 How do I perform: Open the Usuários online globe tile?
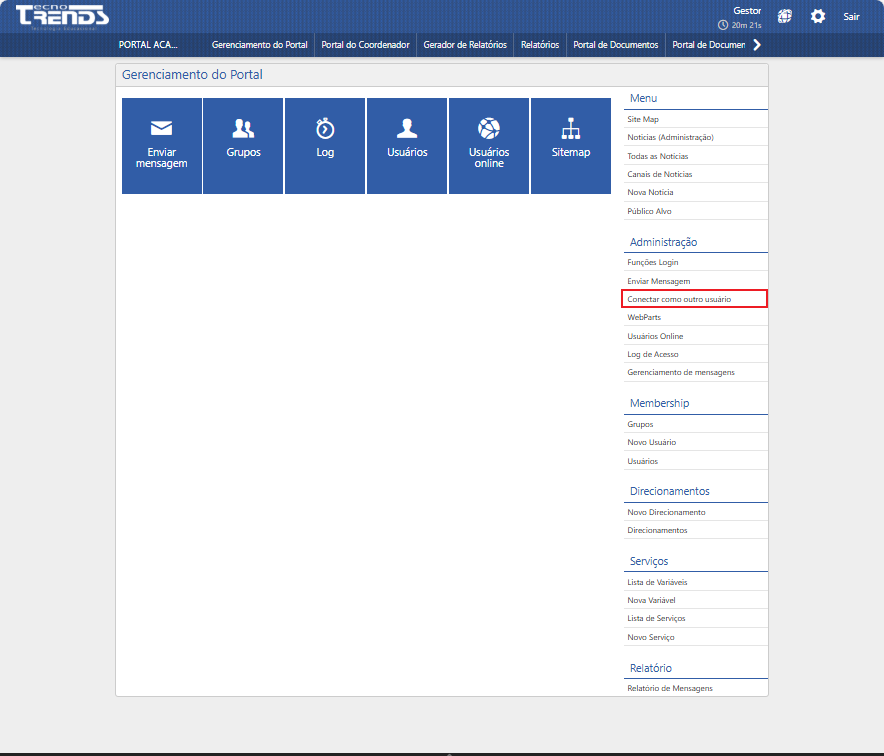[x=489, y=146]
